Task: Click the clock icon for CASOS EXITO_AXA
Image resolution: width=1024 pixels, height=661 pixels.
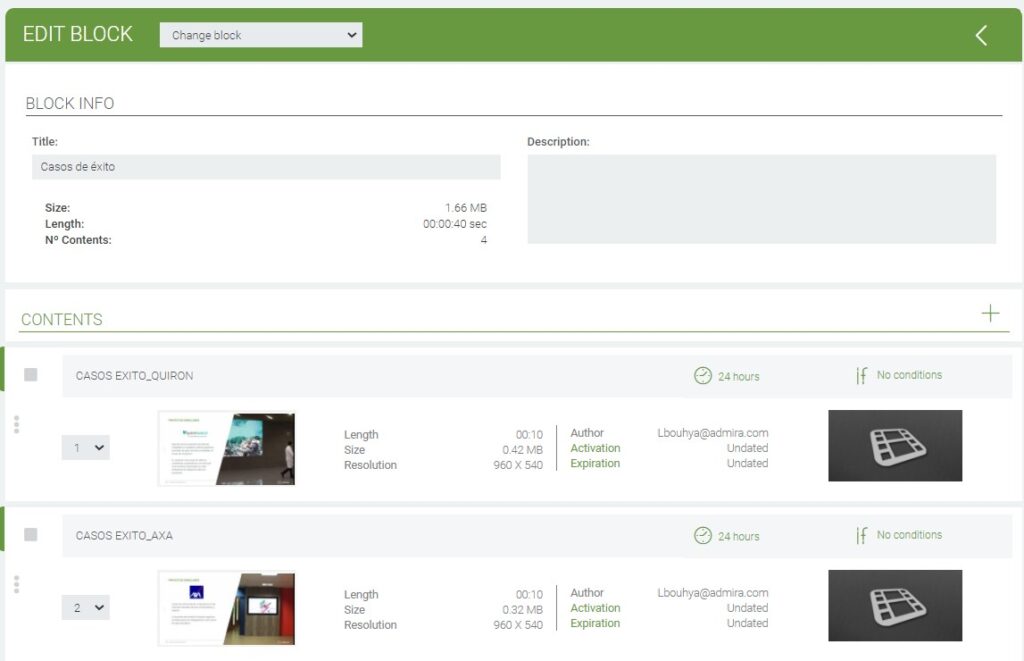Action: point(703,536)
